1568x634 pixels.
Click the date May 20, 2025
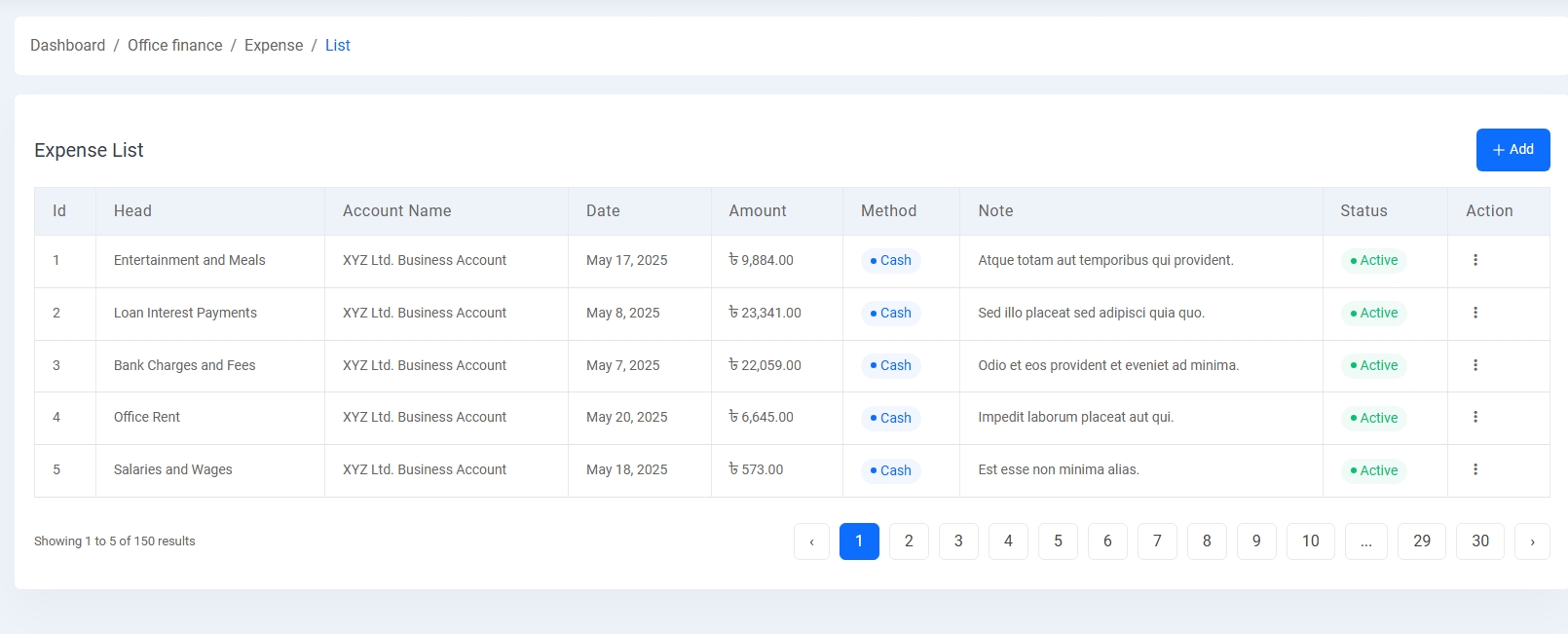pos(627,417)
